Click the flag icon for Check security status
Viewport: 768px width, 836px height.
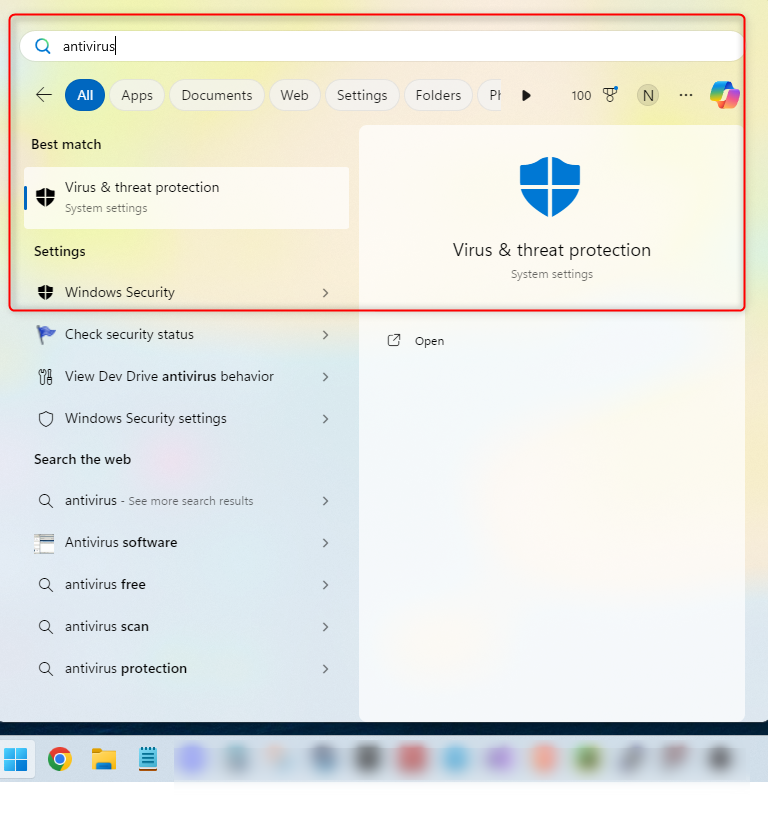[x=46, y=335]
